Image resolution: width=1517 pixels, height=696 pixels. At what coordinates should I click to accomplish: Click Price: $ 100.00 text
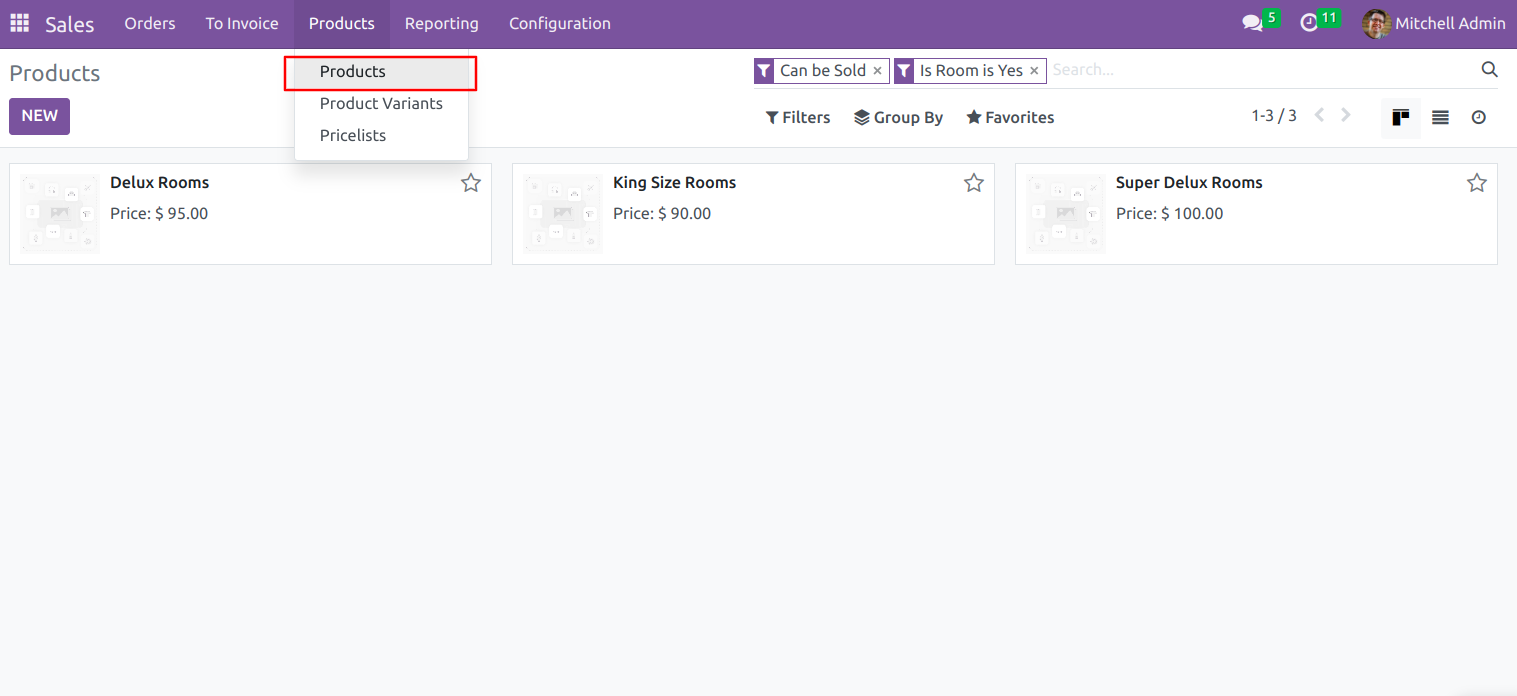[1170, 214]
